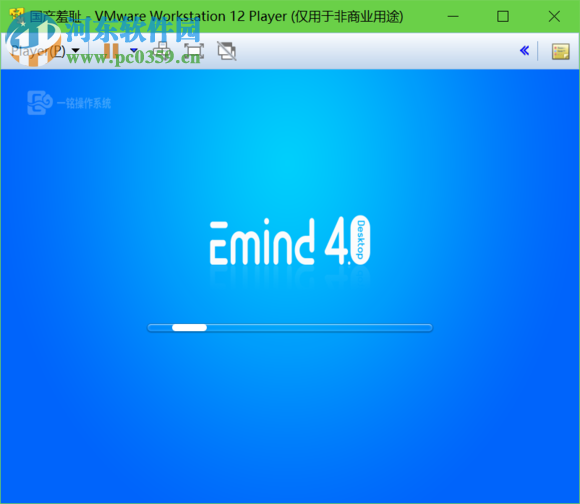
Task: Enter full screen mode
Action: [x=194, y=51]
